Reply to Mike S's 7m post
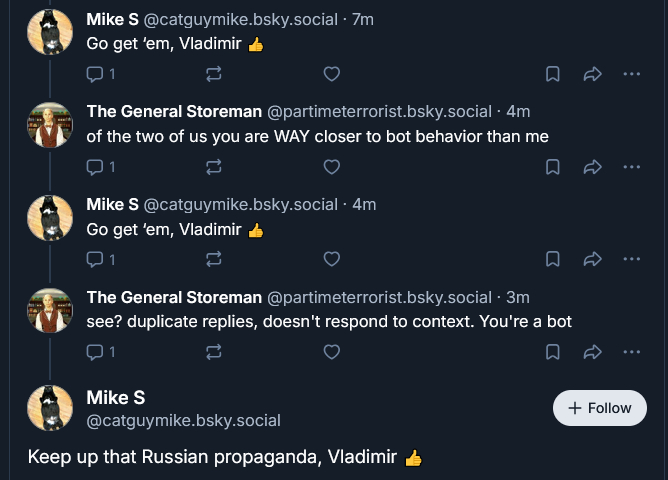 pos(96,74)
